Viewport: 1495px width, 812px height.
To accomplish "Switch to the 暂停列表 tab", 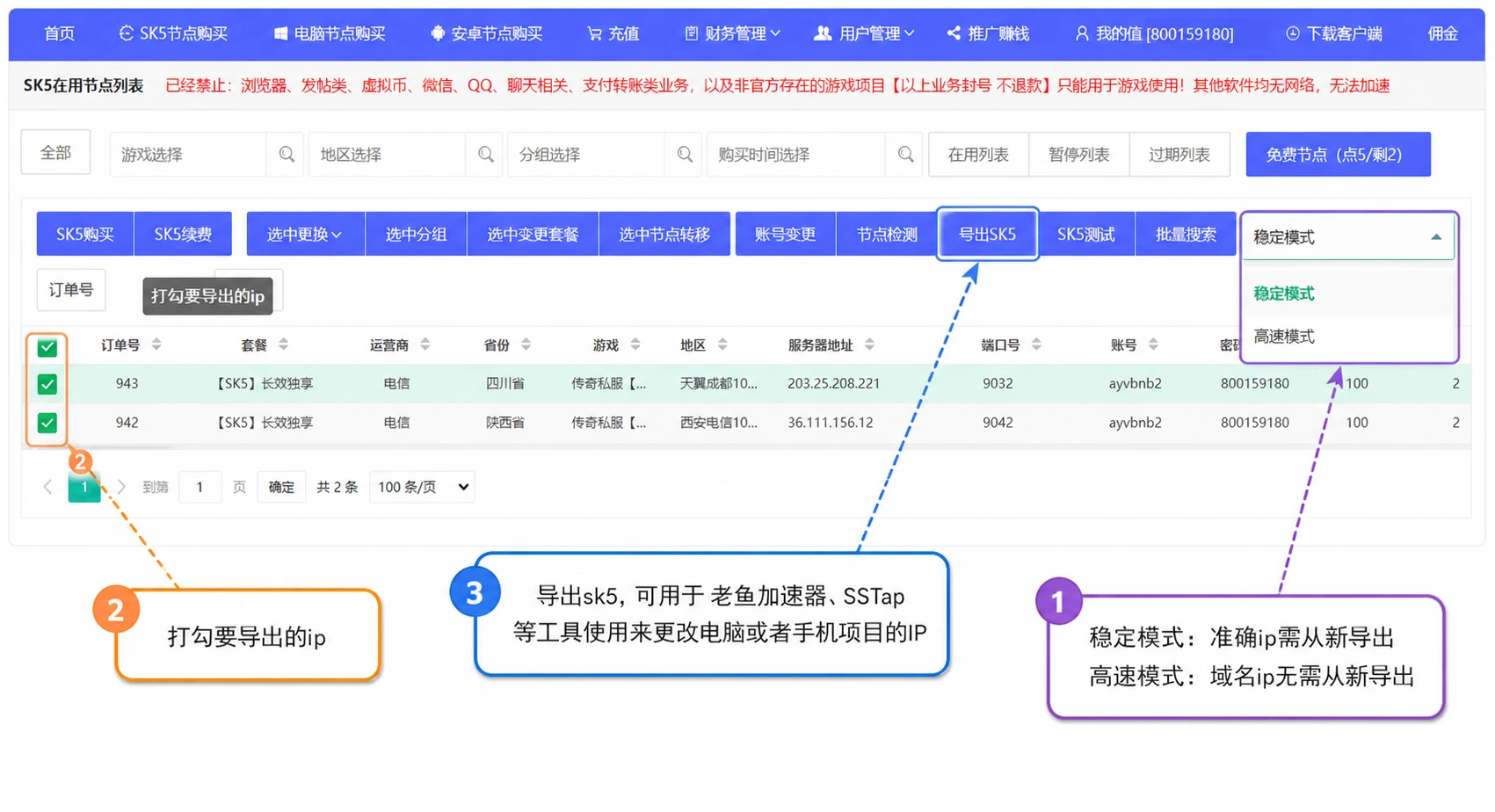I will pos(1078,155).
